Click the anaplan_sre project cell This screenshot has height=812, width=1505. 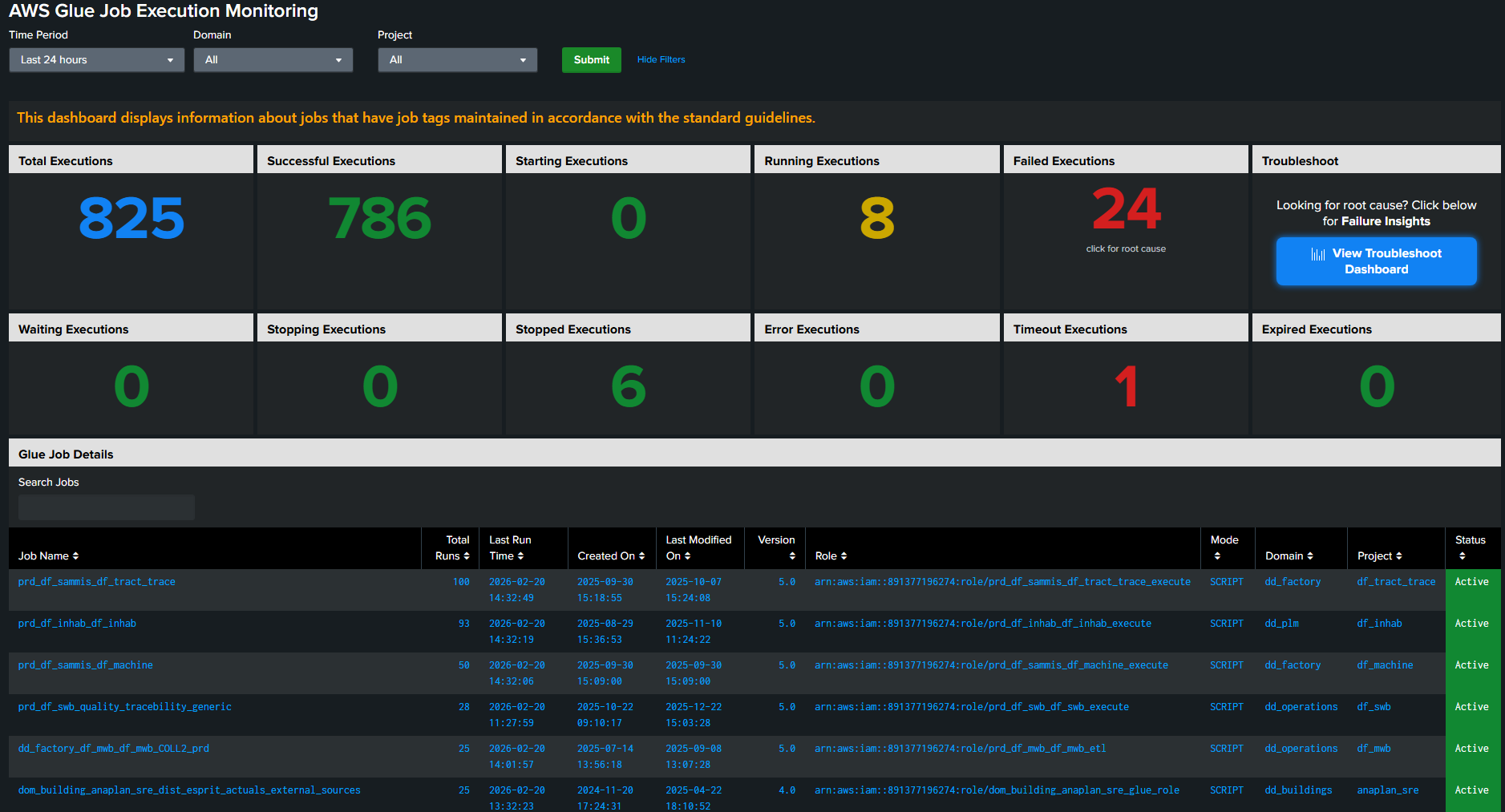coord(1388,790)
